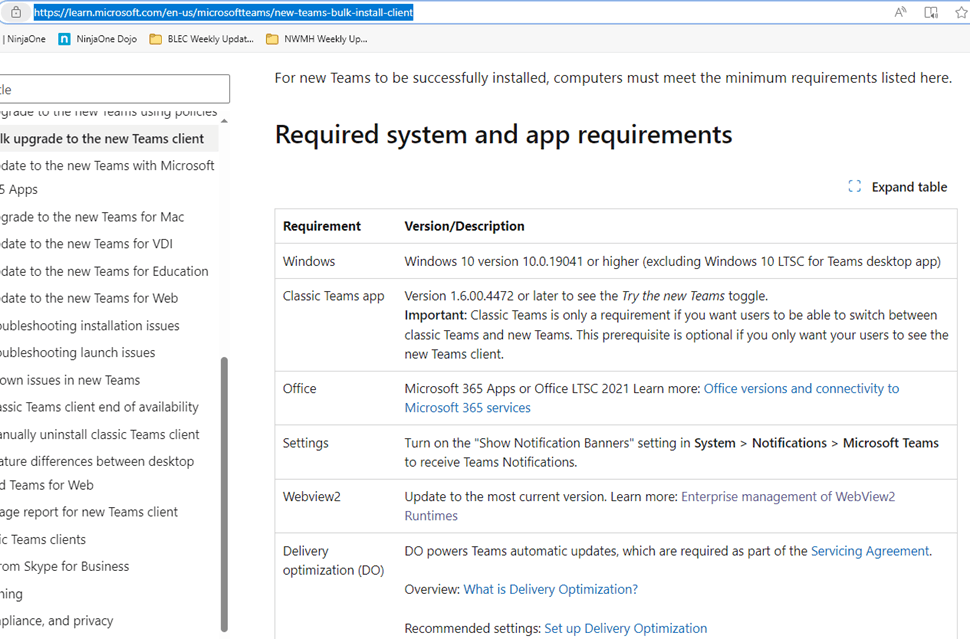Click the sidebar scroll-up arrow
970x639 pixels.
(x=224, y=121)
